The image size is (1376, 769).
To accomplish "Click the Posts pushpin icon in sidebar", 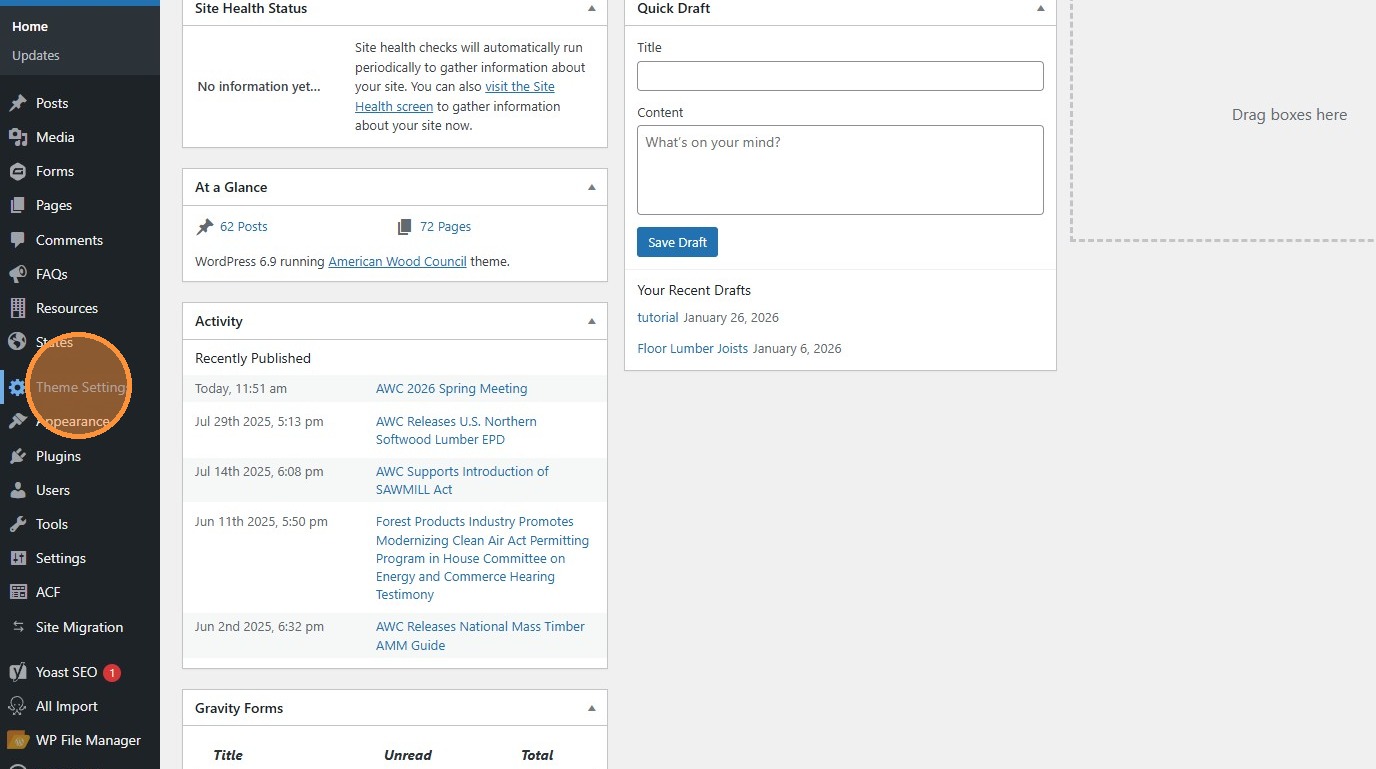I will [x=17, y=103].
